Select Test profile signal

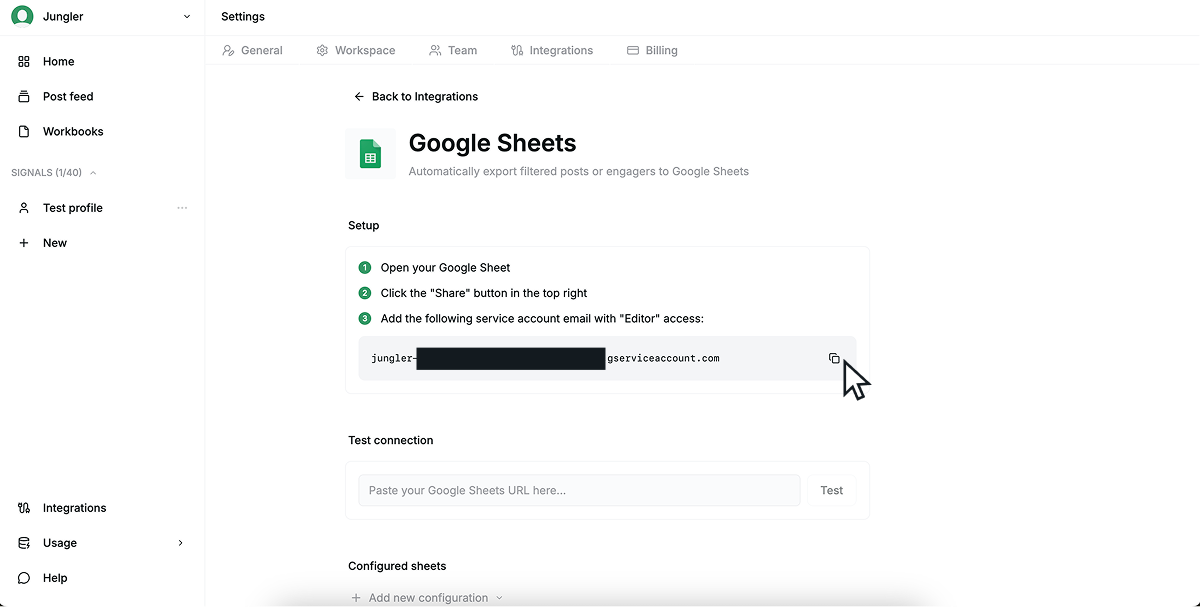[72, 208]
